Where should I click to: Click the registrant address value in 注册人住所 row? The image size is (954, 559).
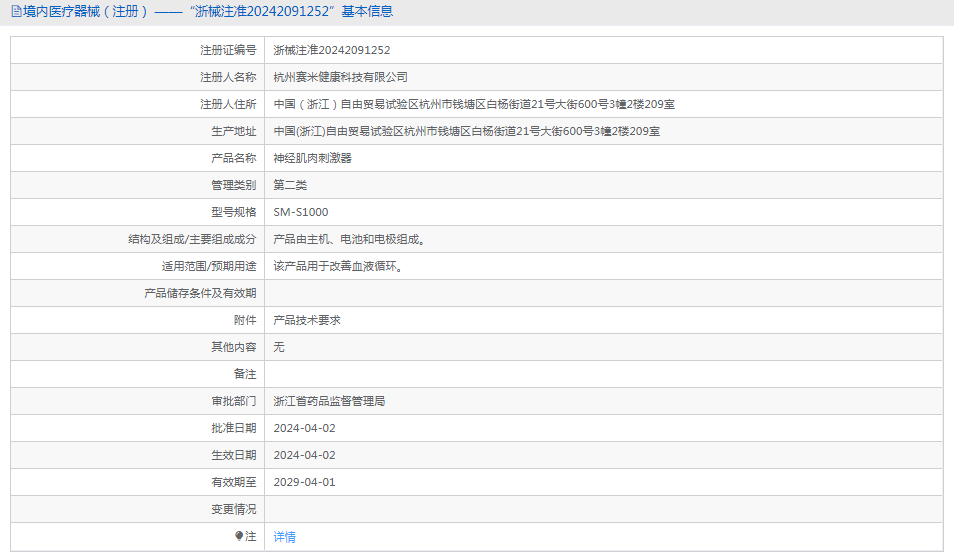click(x=474, y=104)
